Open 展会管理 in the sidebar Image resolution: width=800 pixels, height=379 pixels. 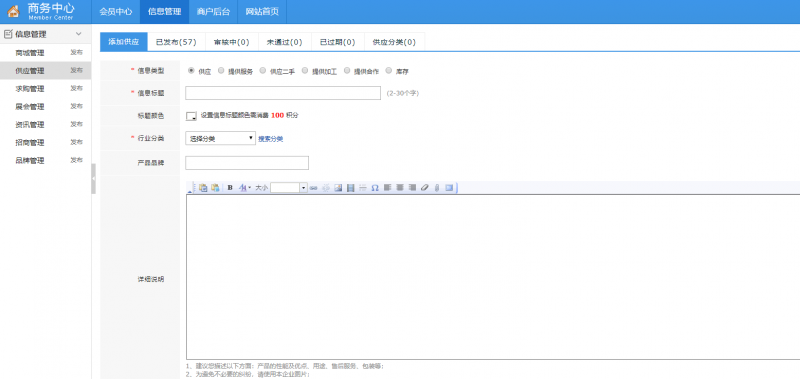(30, 106)
